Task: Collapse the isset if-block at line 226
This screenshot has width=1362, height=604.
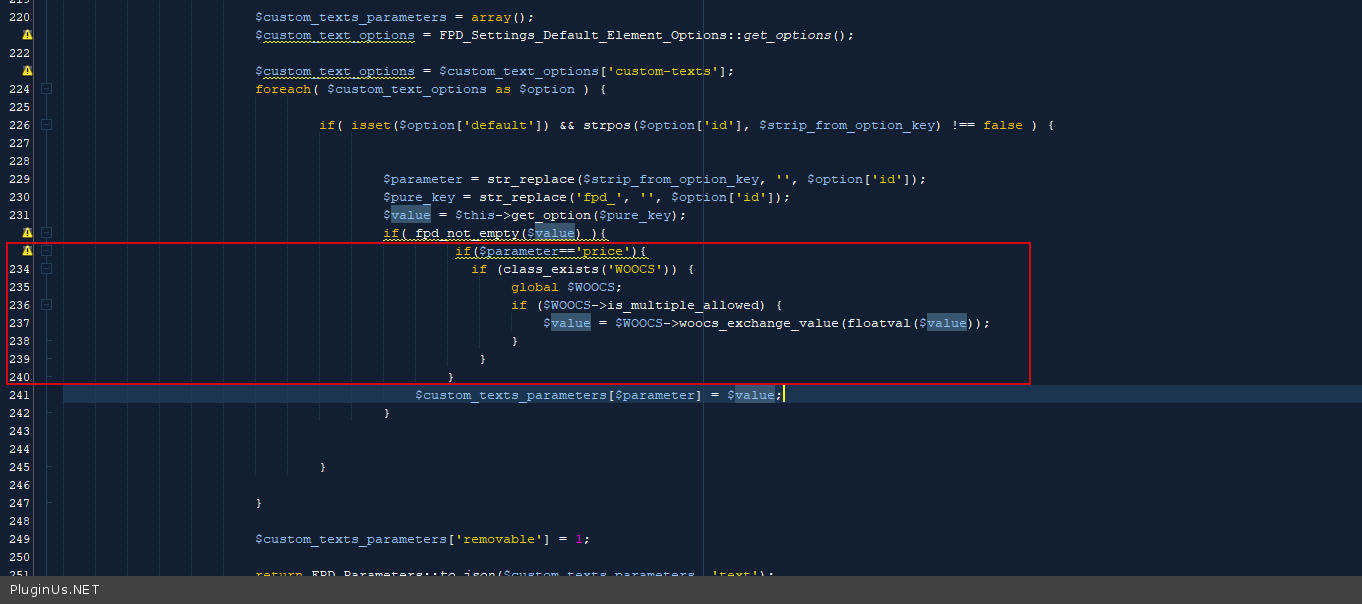Action: (x=46, y=125)
